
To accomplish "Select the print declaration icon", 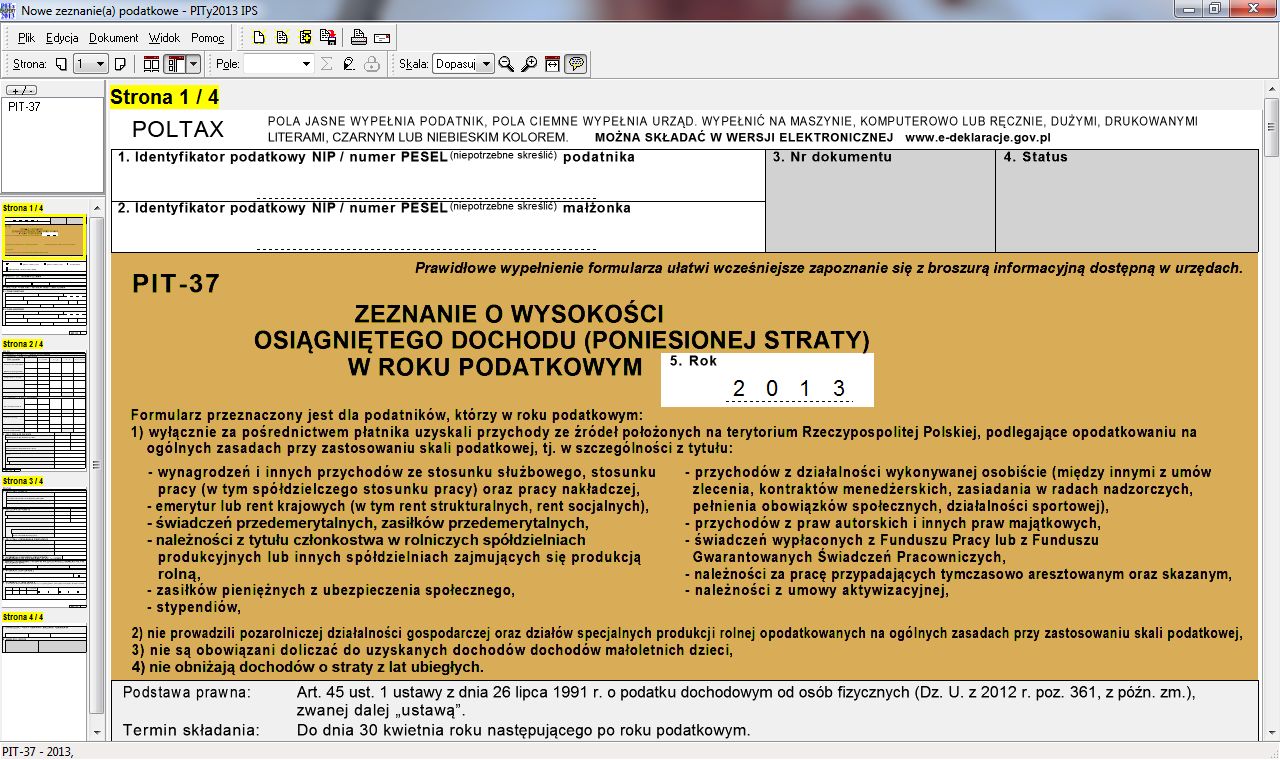I will 359,38.
